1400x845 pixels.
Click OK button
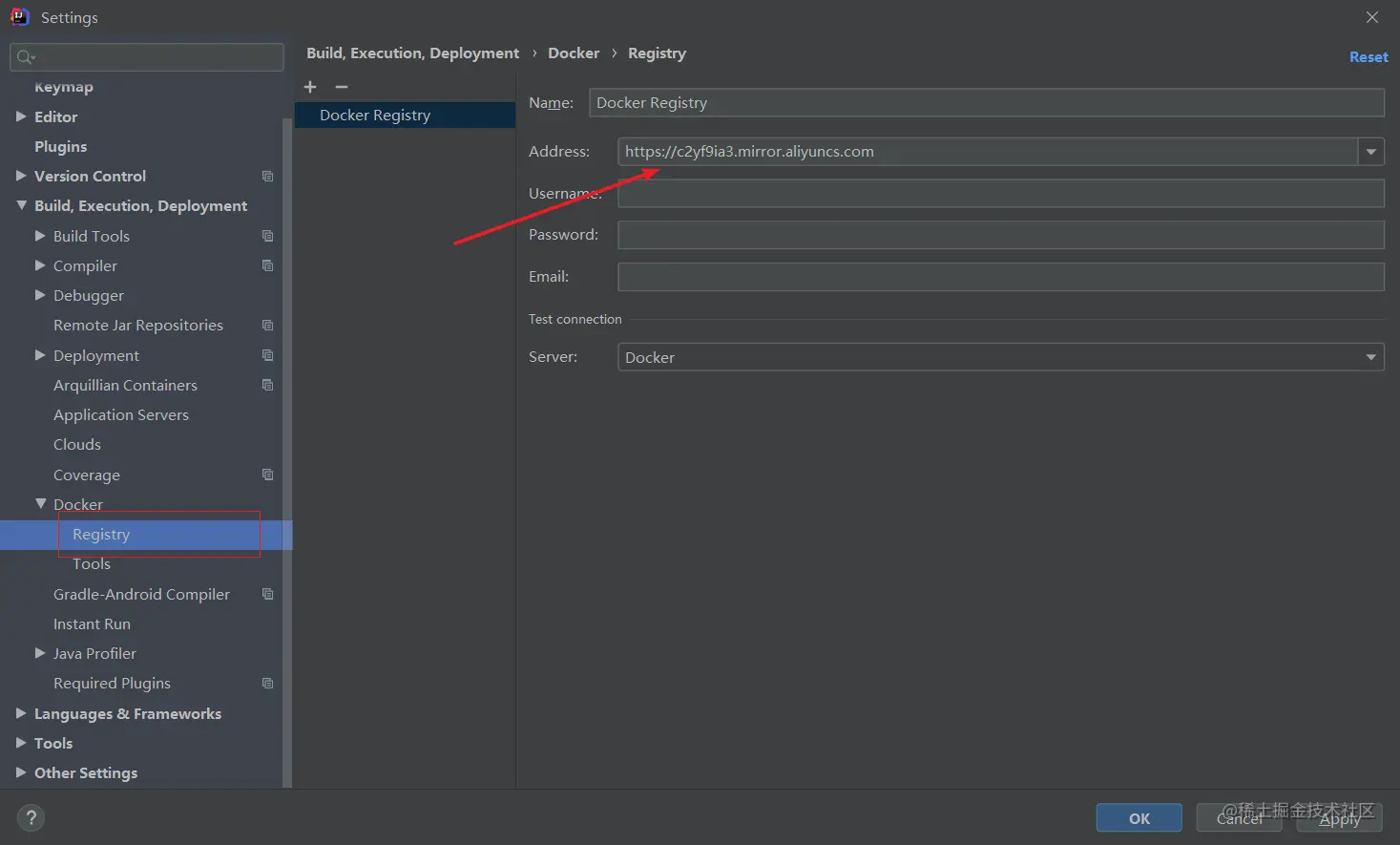(1139, 818)
